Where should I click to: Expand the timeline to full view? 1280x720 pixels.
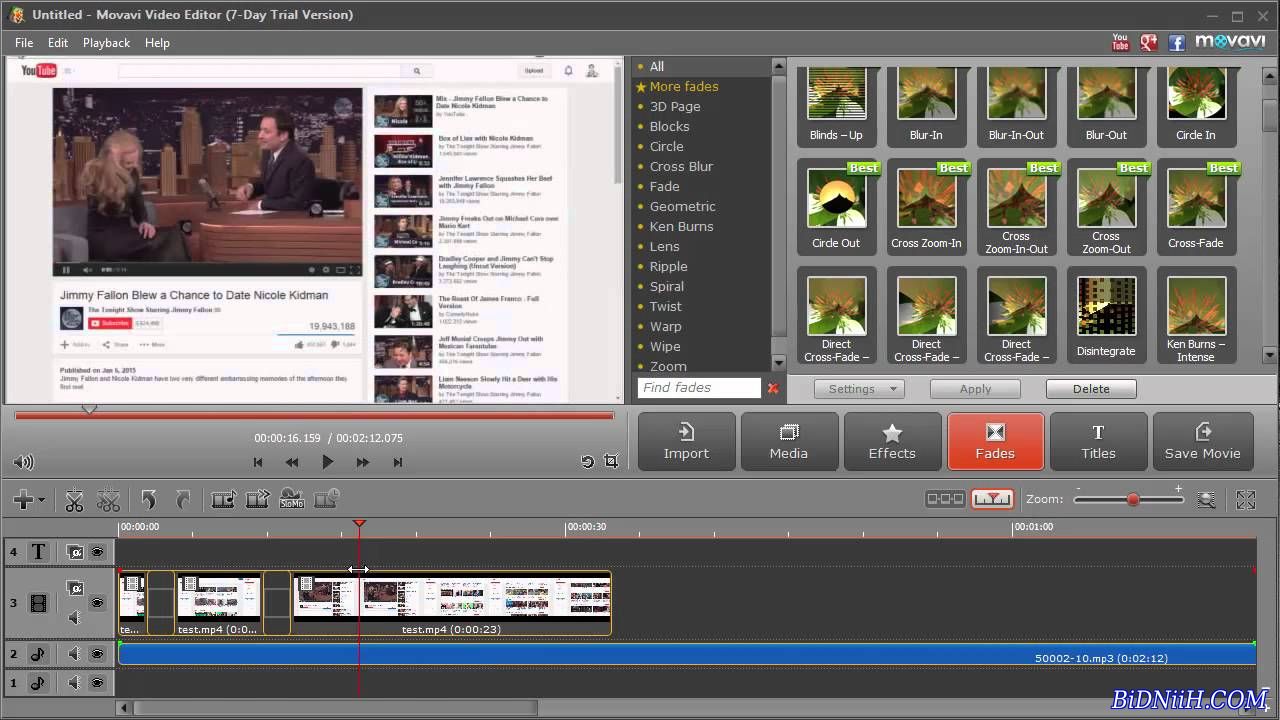pyautogui.click(x=1246, y=500)
